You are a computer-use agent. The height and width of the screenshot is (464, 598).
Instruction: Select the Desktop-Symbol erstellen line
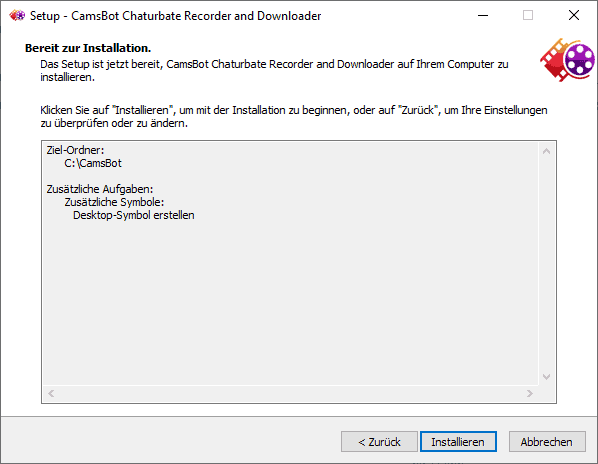(x=134, y=215)
